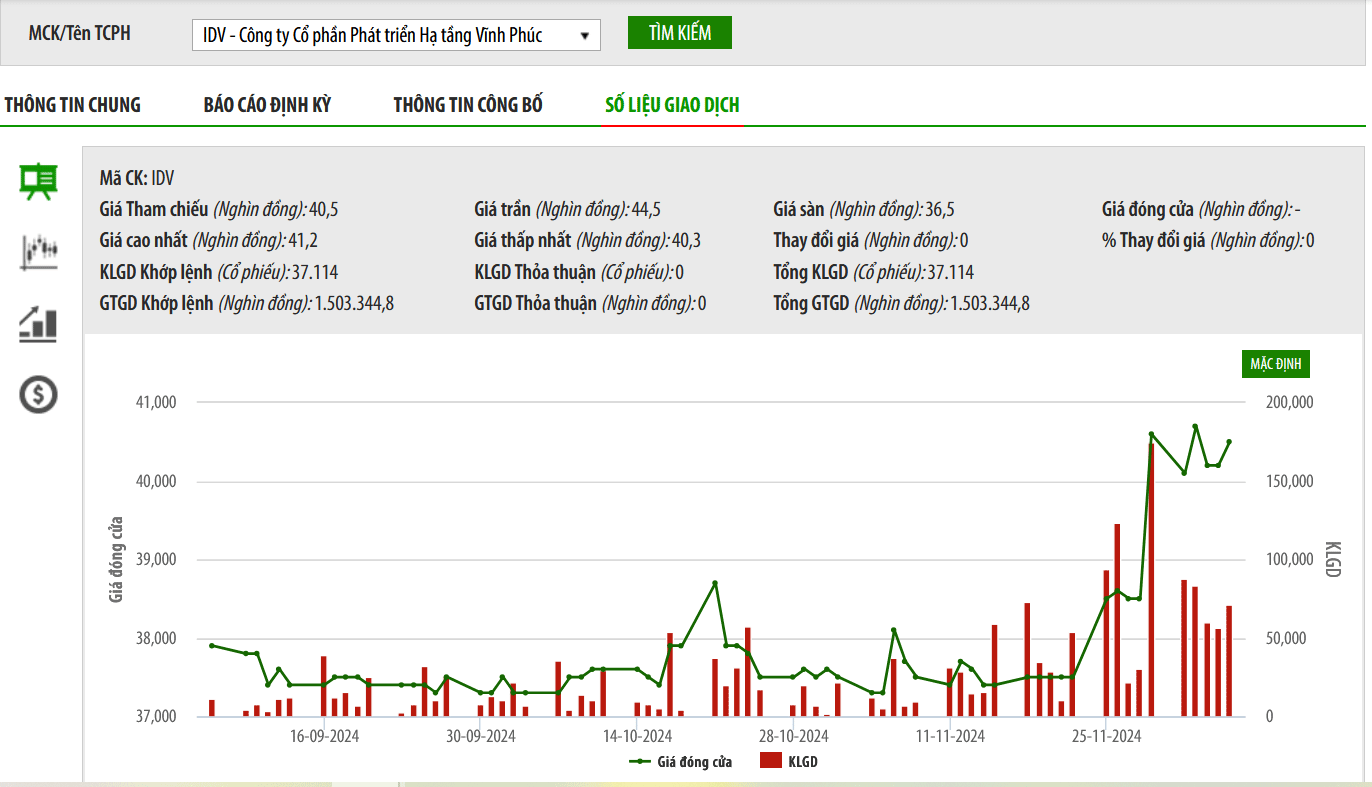Click the MẶC ĐỊNH reset button
Image resolution: width=1372 pixels, height=787 pixels.
click(1275, 364)
